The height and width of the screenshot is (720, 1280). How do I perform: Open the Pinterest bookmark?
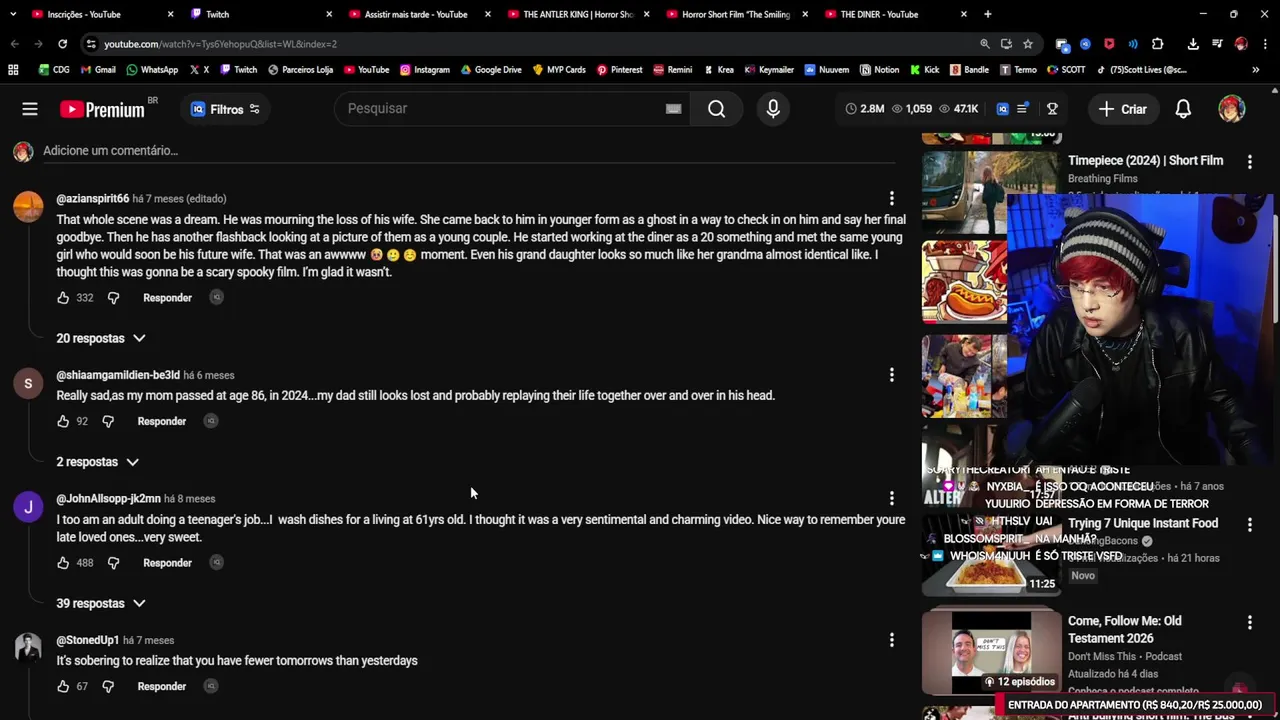619,70
